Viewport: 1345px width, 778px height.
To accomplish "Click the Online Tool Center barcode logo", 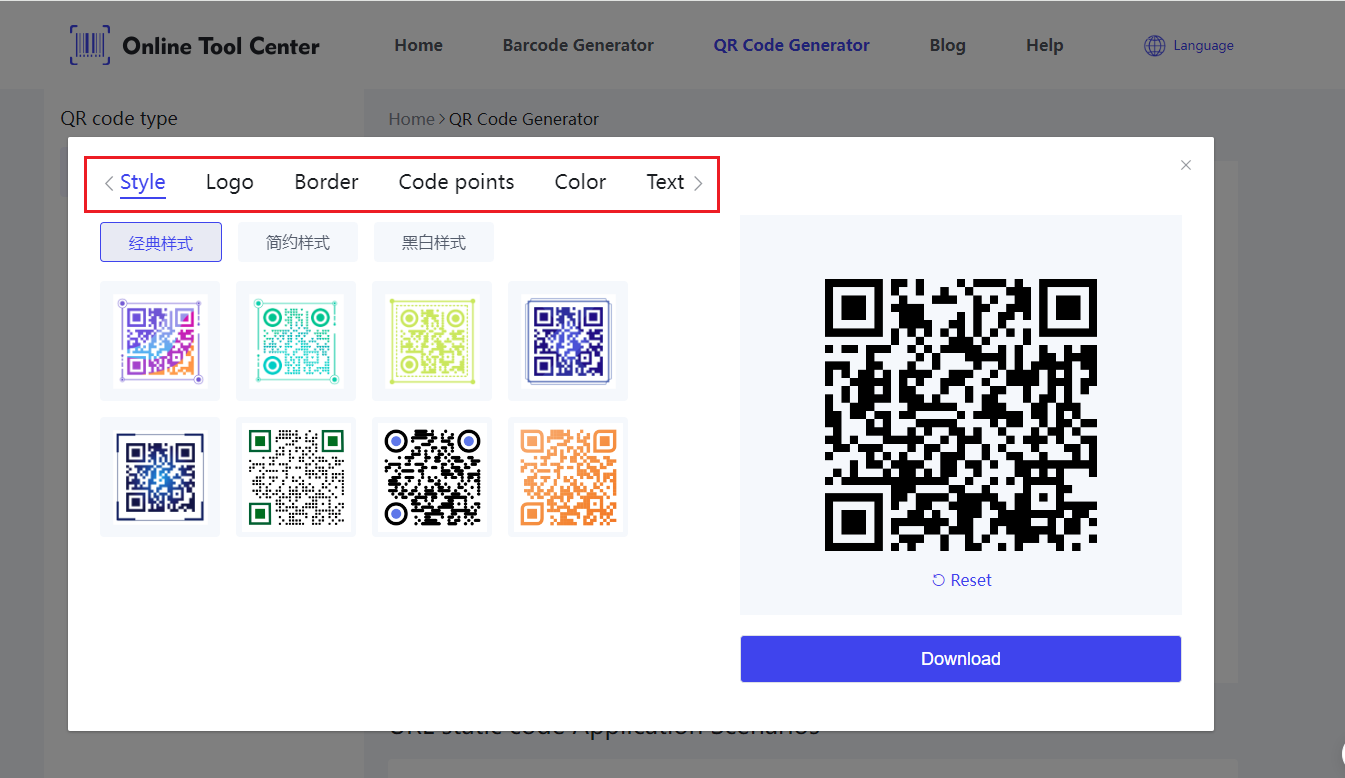I will [90, 45].
